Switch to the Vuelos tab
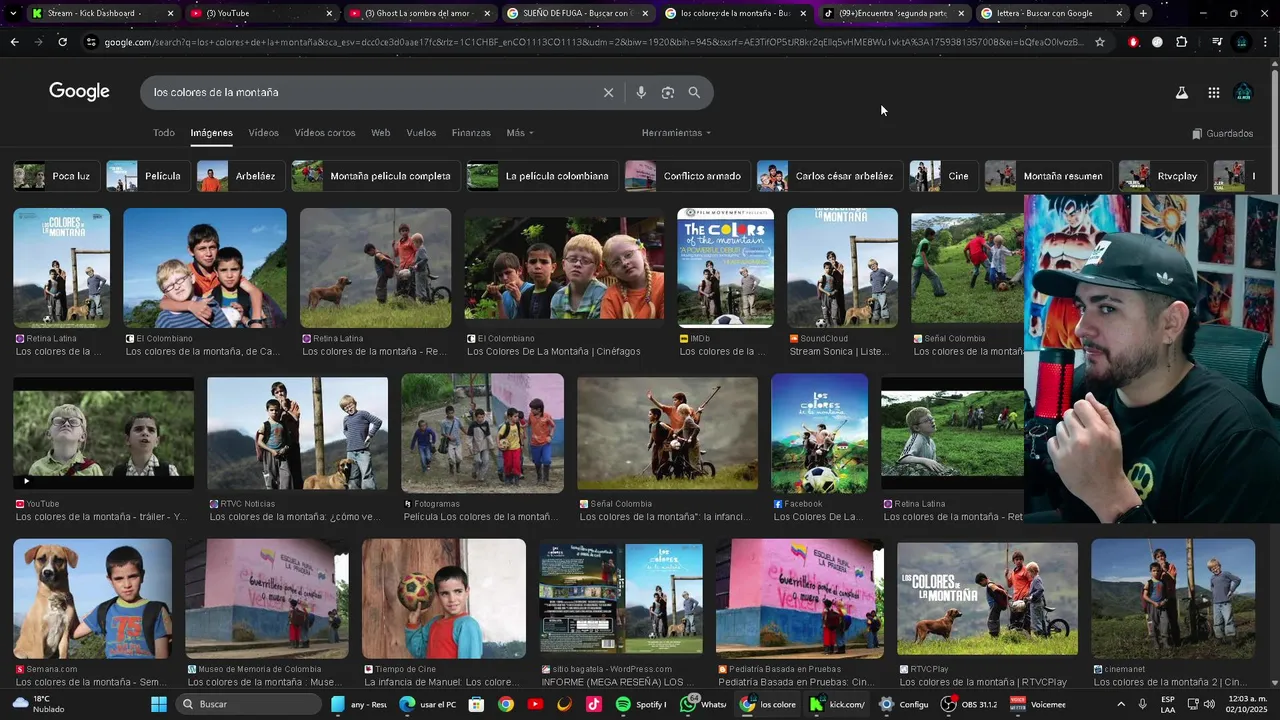This screenshot has height=720, width=1280. pos(421,133)
